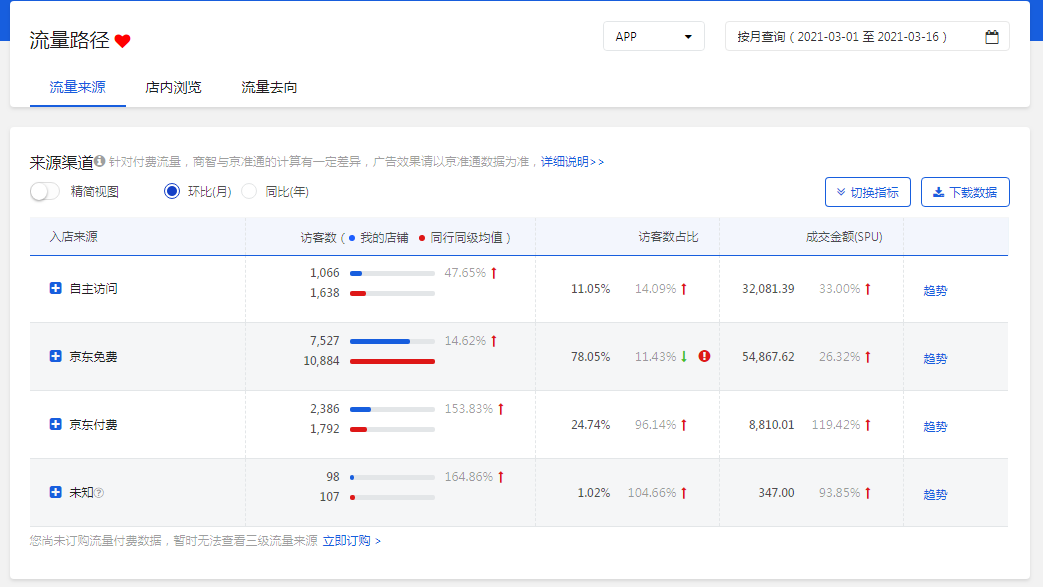Open the 详细说明>> link
The width and height of the screenshot is (1043, 587).
572,162
